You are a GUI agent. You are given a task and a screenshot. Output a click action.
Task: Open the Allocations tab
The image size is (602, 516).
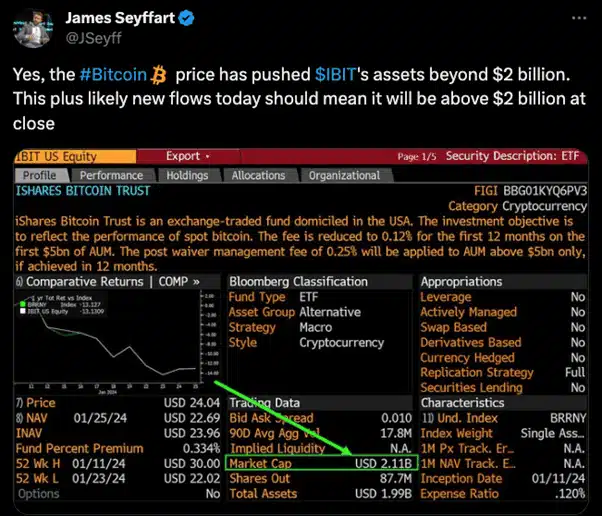258,175
